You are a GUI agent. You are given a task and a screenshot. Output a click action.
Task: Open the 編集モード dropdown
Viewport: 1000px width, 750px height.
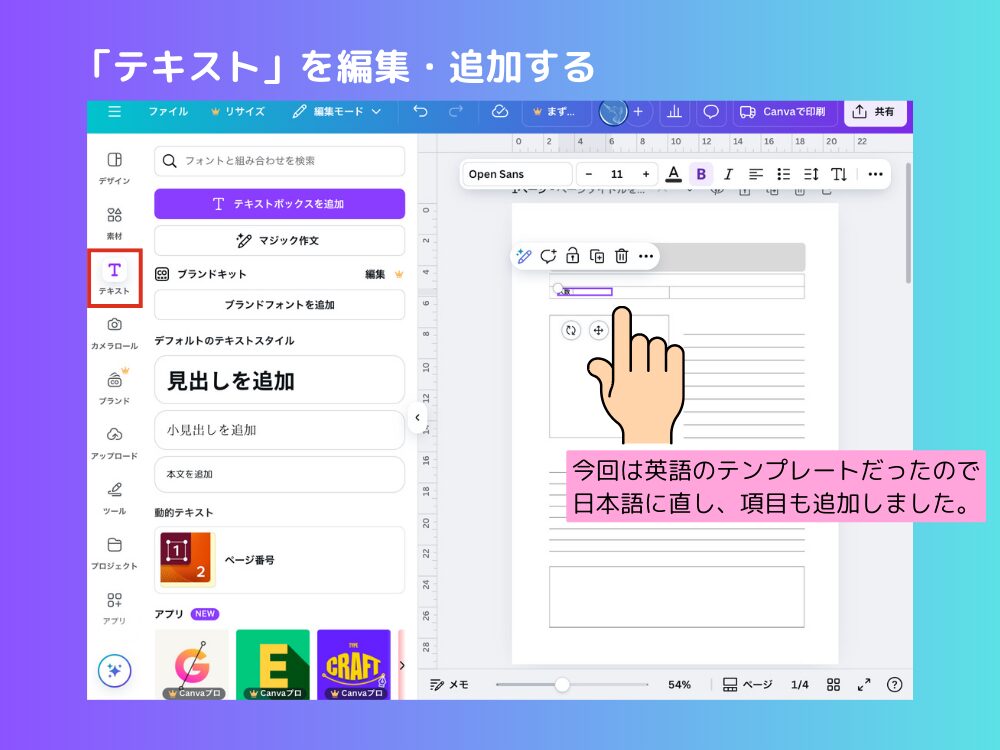[x=336, y=112]
